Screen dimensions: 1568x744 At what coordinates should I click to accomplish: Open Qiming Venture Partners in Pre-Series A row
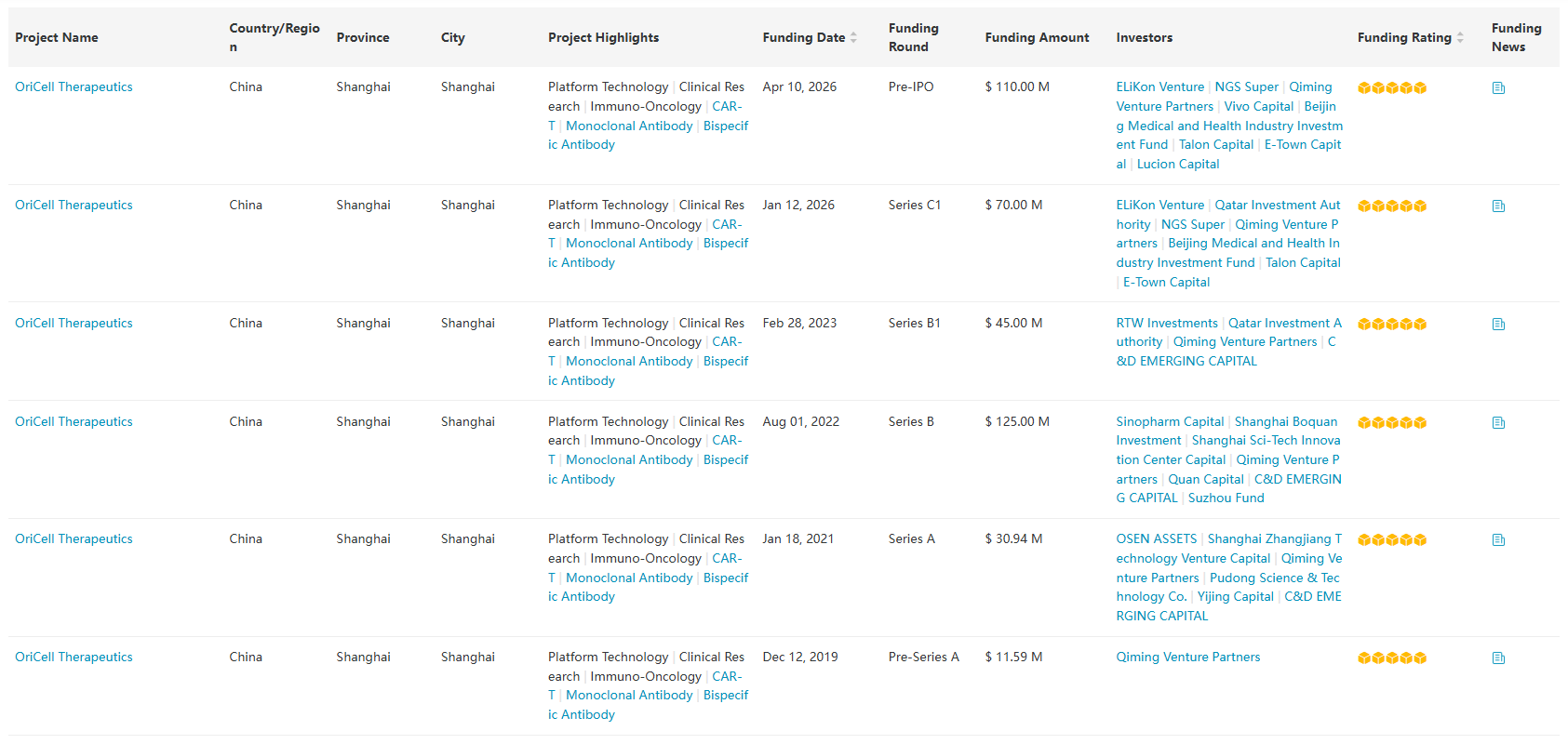pyautogui.click(x=1188, y=658)
